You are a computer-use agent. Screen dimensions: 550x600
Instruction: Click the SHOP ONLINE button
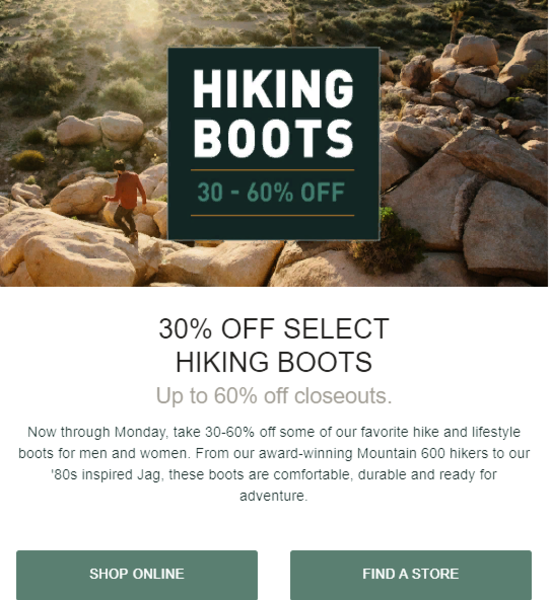click(x=137, y=574)
